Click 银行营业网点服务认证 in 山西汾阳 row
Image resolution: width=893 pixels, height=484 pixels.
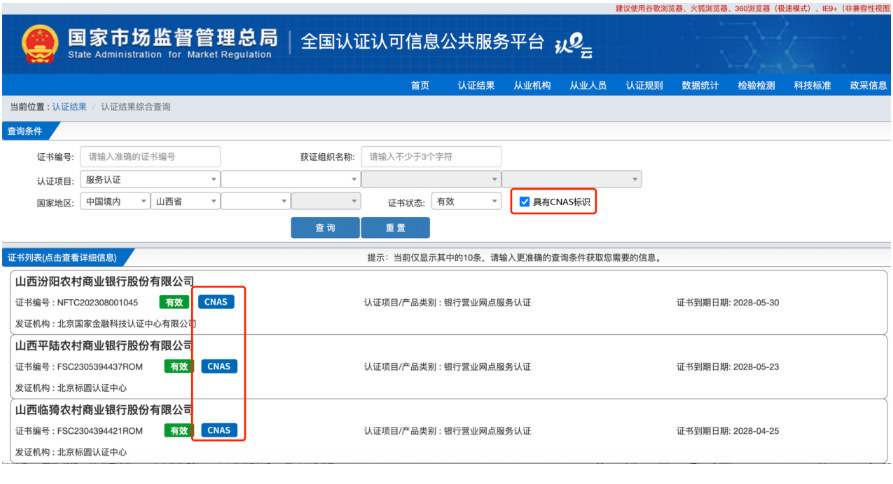(488, 302)
